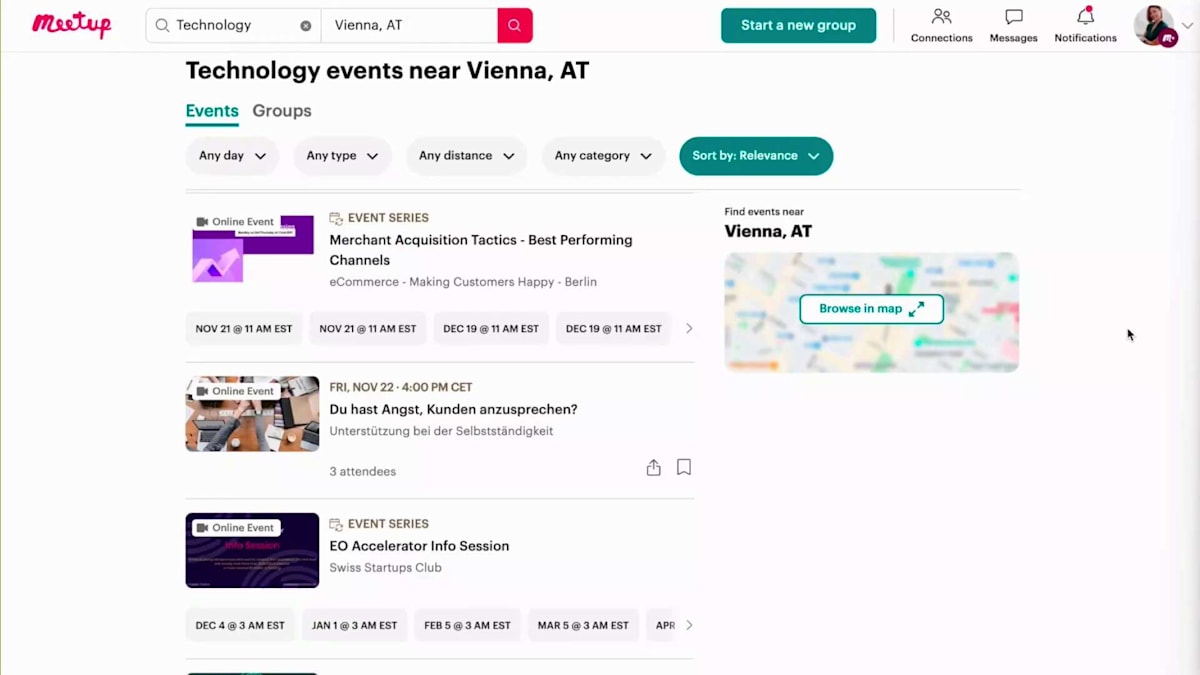Click the 3 attendees text
This screenshot has height=675, width=1200.
click(363, 471)
